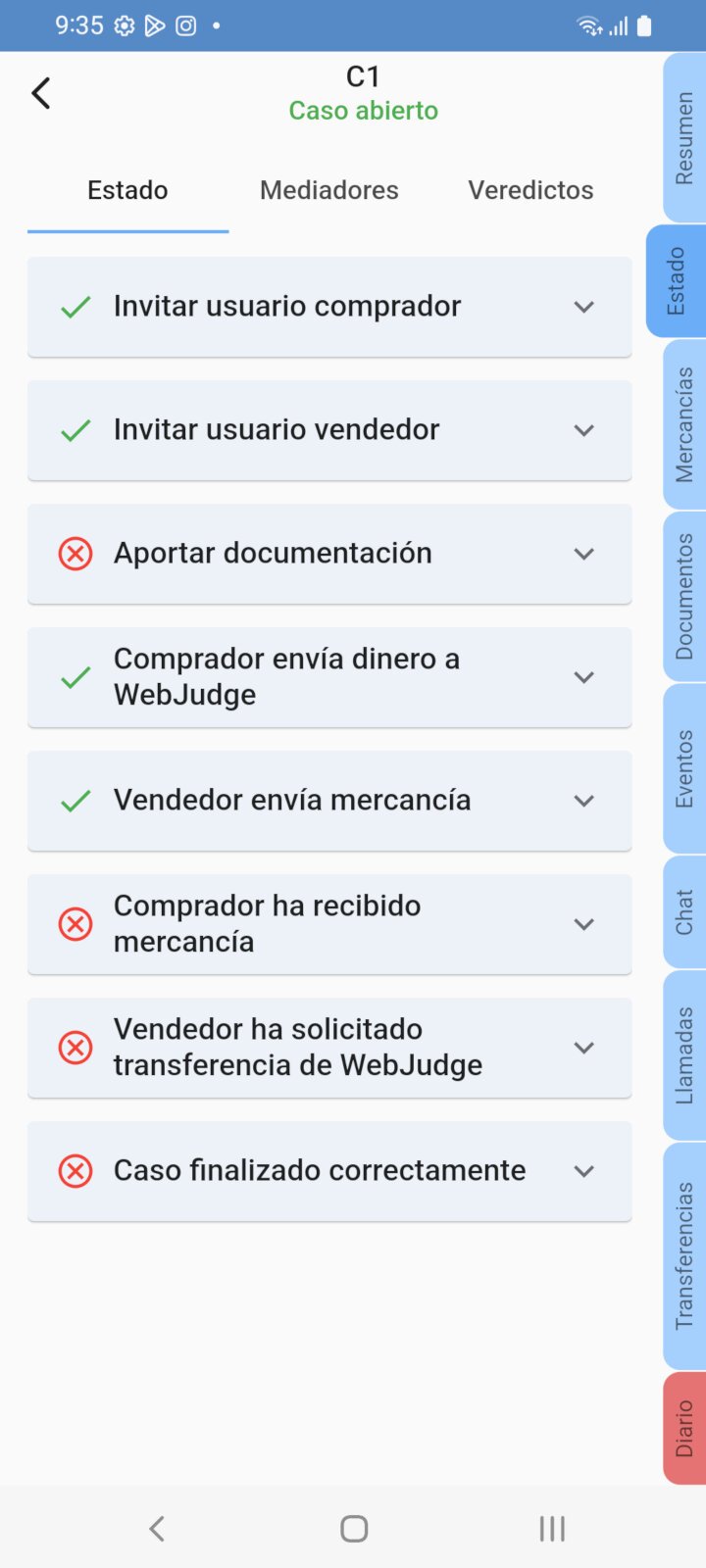The height and width of the screenshot is (1568, 706).
Task: Tap red cross beside Comprador ha recibido mercancía
Action: (x=76, y=924)
